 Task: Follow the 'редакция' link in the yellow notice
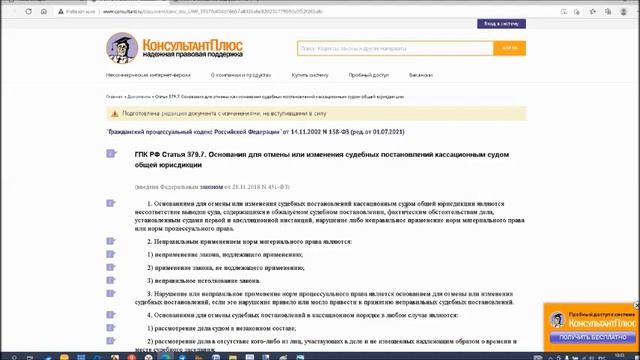(174, 113)
